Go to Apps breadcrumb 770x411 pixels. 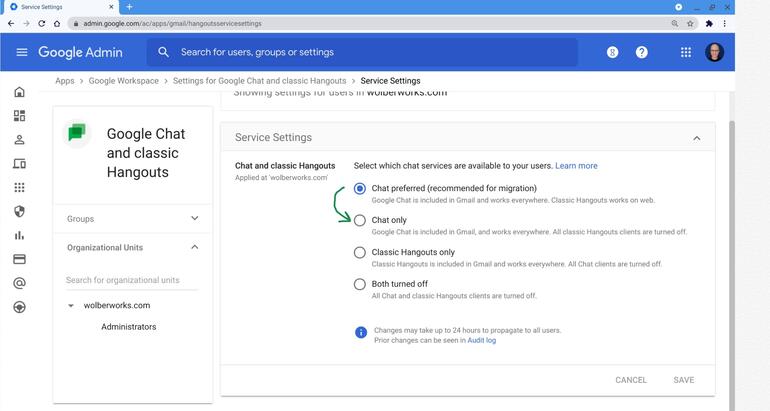click(65, 81)
